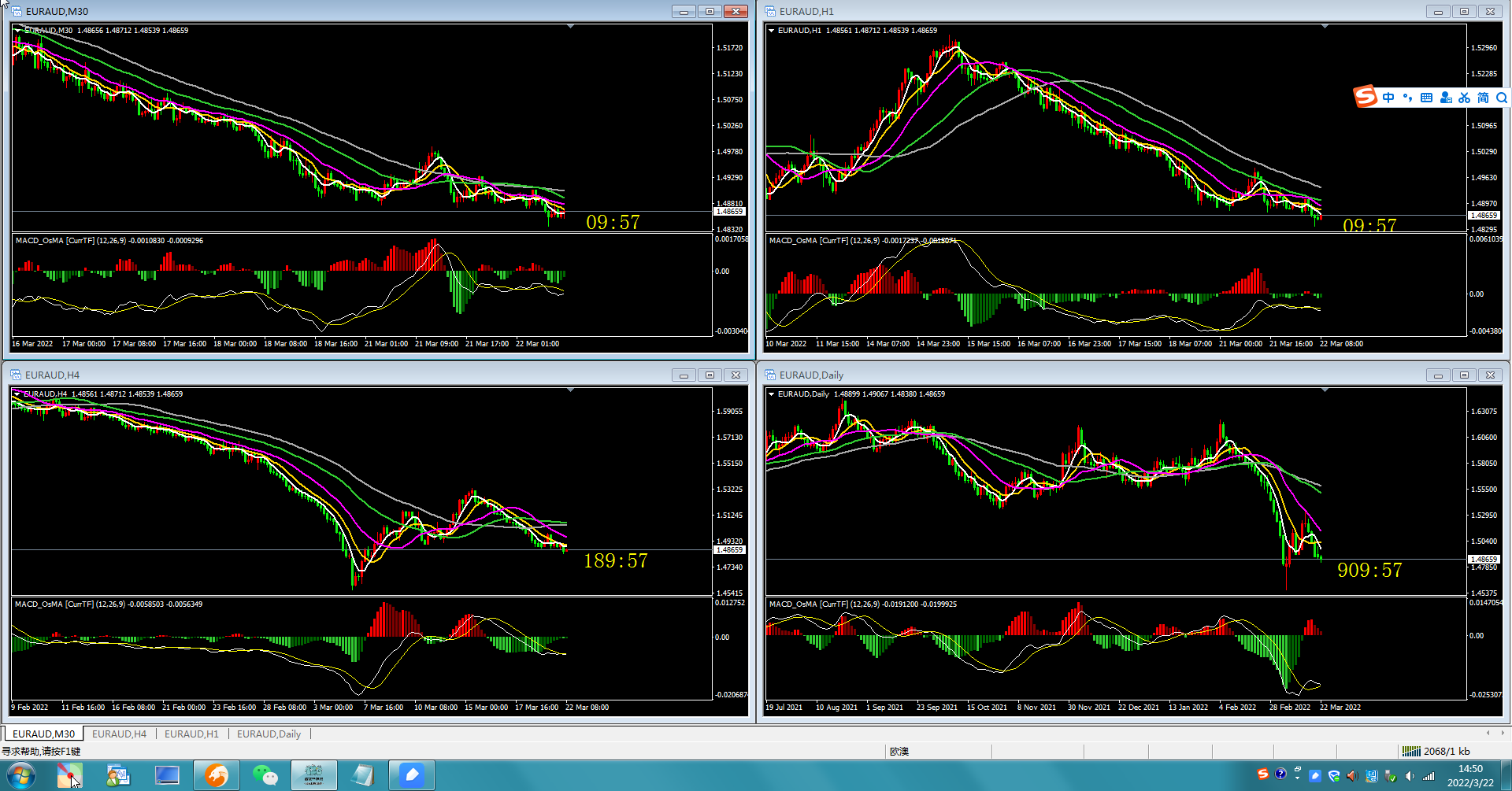Toggle simplified/traditional Chinese on Sogou bar
The image size is (1512, 791).
(x=1483, y=98)
